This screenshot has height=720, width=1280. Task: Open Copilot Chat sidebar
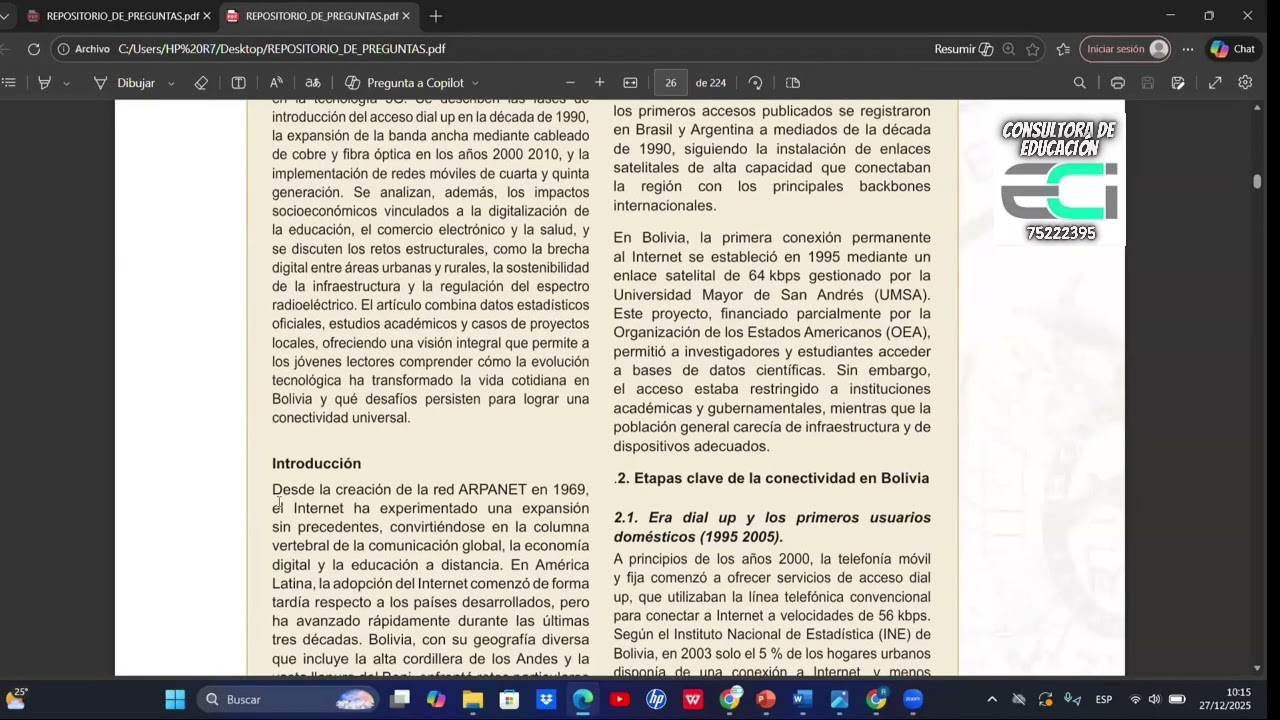pos(1232,49)
